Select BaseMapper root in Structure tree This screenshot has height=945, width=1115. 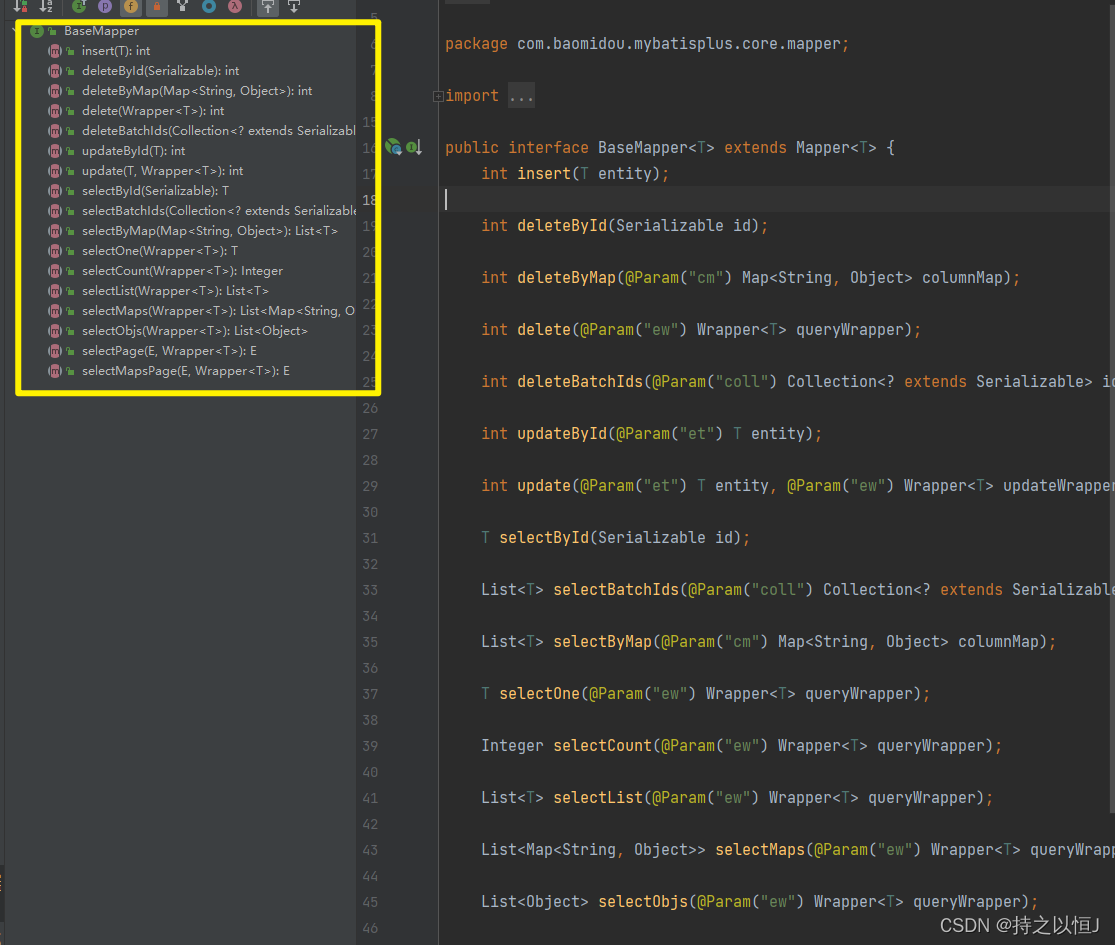101,31
